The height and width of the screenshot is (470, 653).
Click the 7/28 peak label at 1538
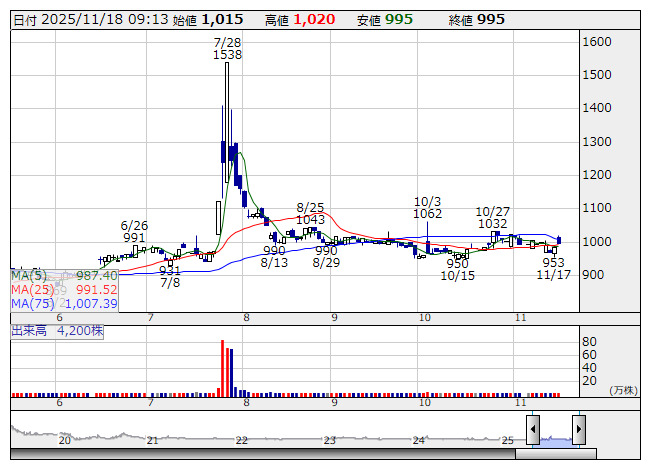[x=228, y=49]
